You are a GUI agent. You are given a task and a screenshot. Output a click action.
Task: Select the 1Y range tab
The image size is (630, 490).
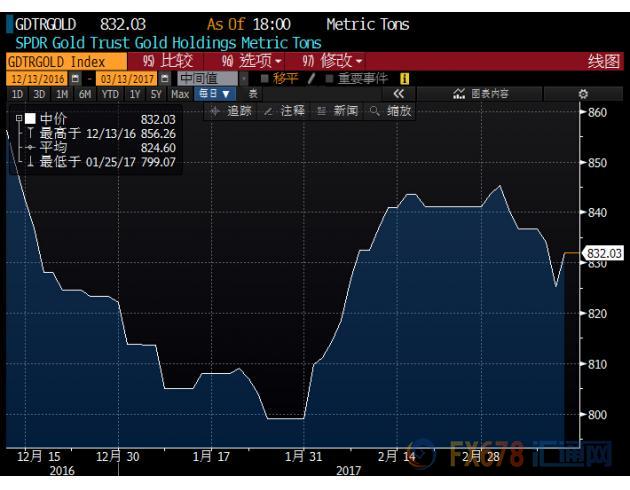[135, 94]
